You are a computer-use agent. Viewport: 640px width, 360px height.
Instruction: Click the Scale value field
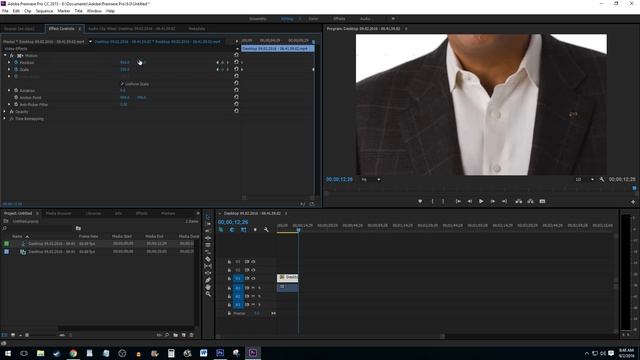(124, 69)
